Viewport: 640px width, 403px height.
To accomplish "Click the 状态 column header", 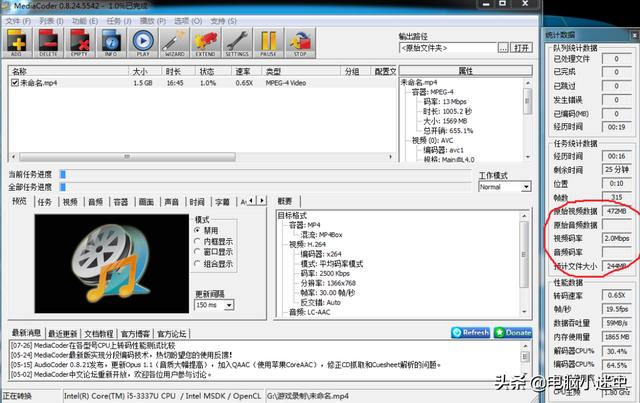I will [213, 71].
